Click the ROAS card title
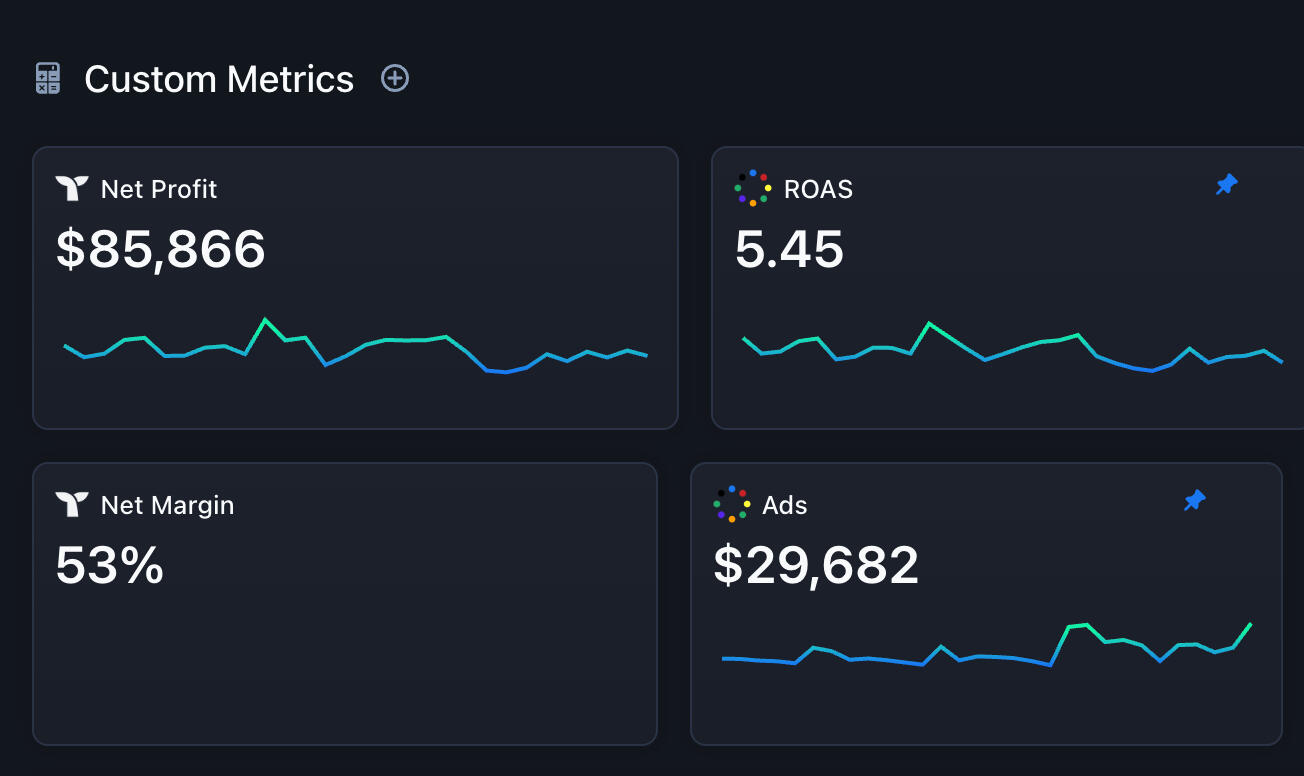Viewport: 1304px width, 776px height. point(818,189)
